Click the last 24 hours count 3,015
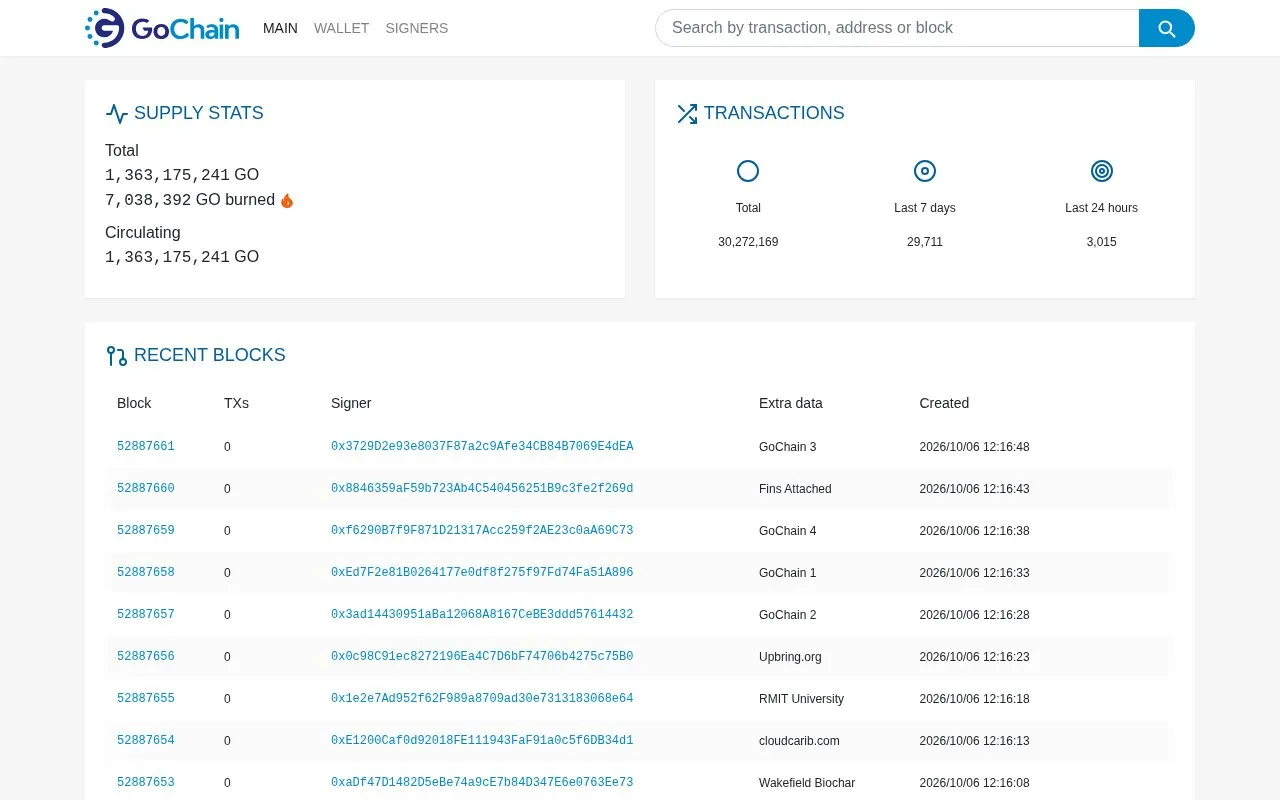Viewport: 1280px width, 800px height. click(1102, 242)
